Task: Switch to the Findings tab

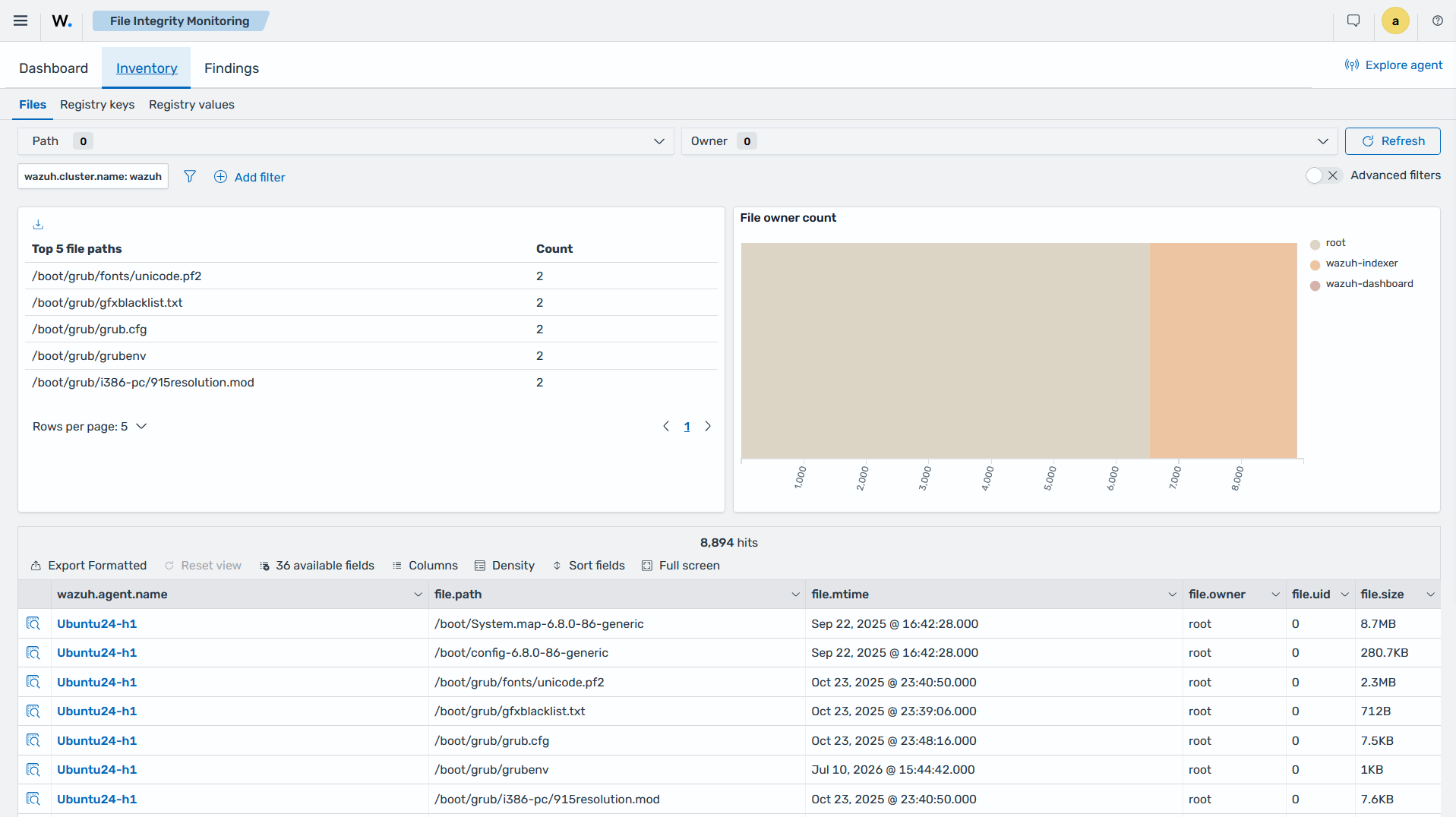Action: [232, 68]
